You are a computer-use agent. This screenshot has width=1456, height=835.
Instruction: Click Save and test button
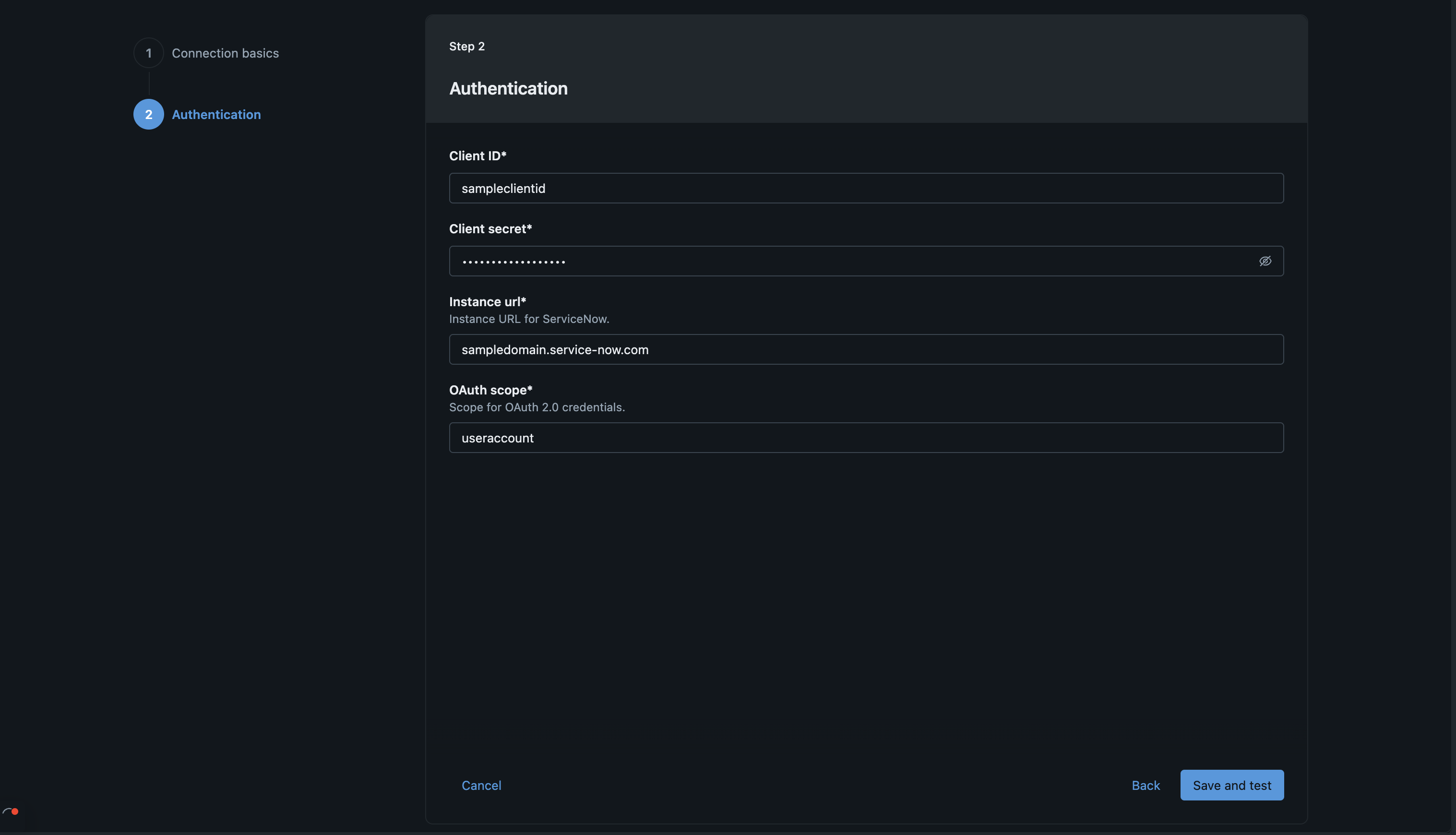tap(1232, 785)
